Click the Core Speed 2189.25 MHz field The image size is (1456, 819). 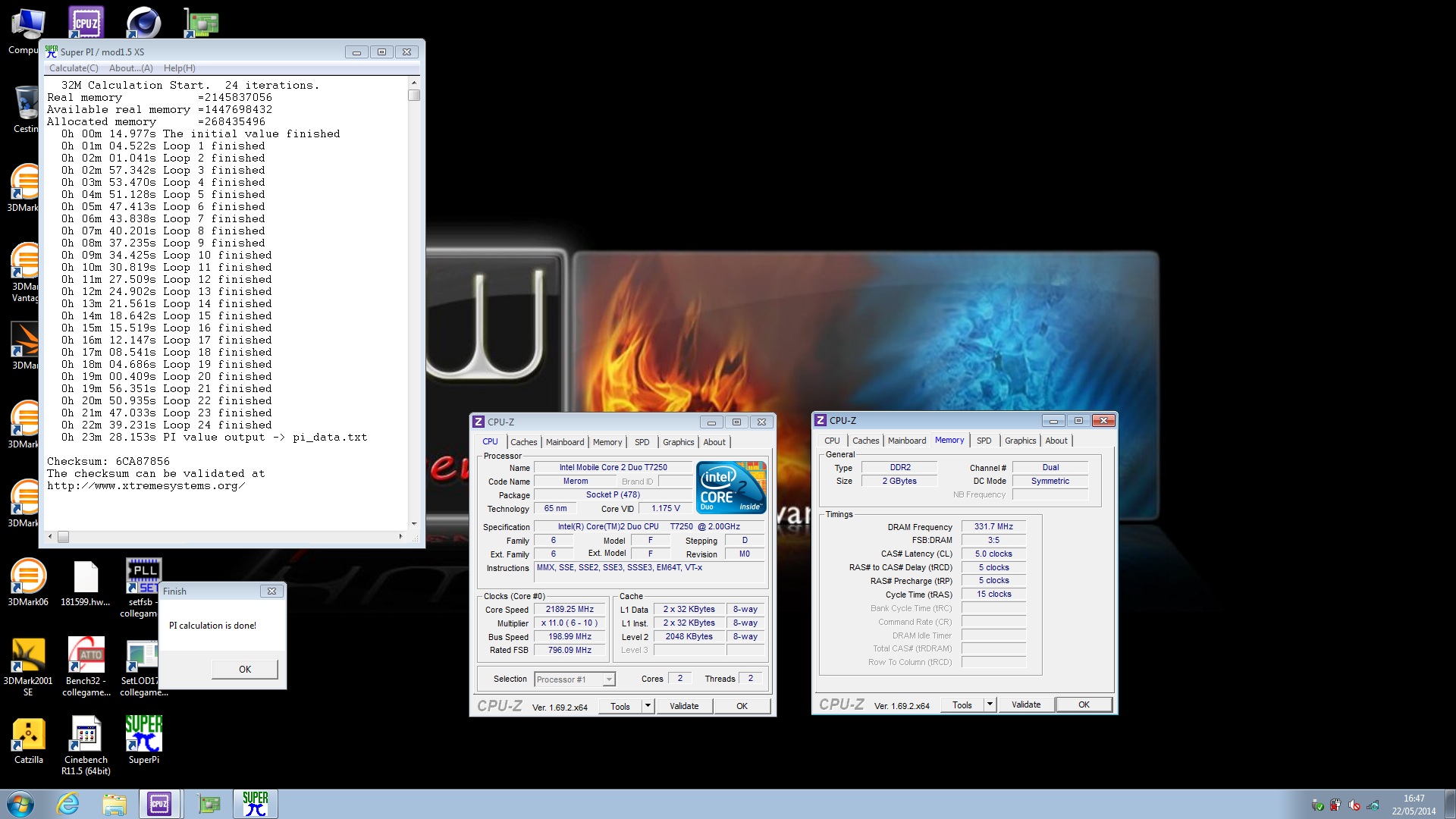pos(570,610)
